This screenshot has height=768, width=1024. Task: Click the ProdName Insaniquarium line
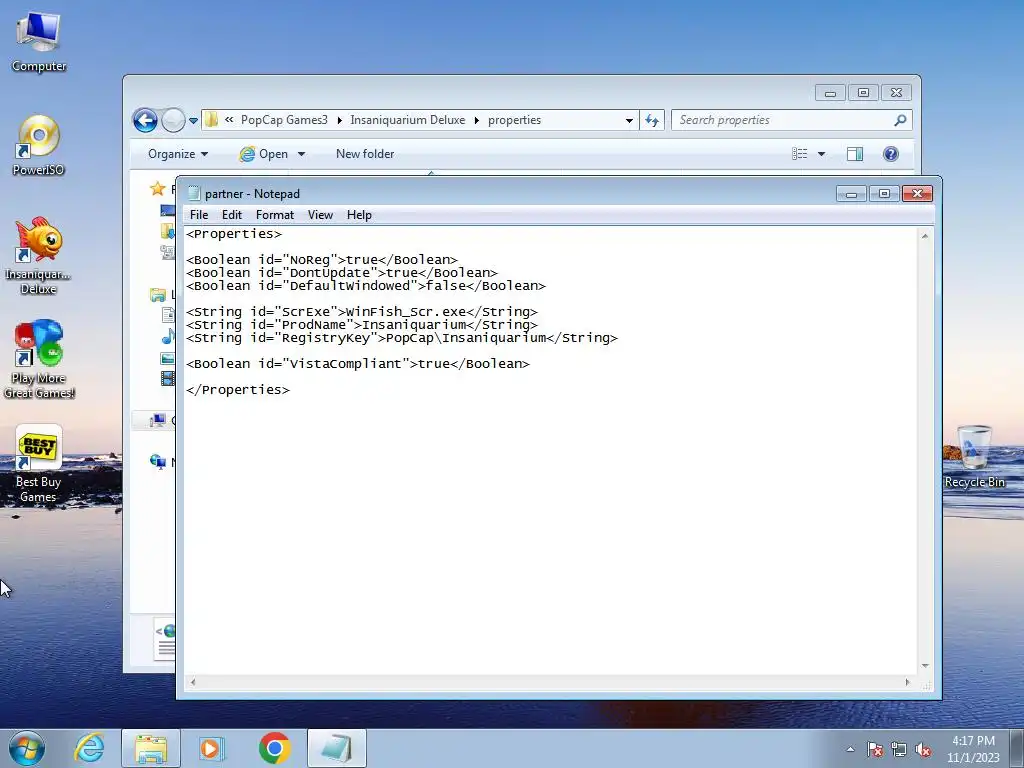pos(362,325)
